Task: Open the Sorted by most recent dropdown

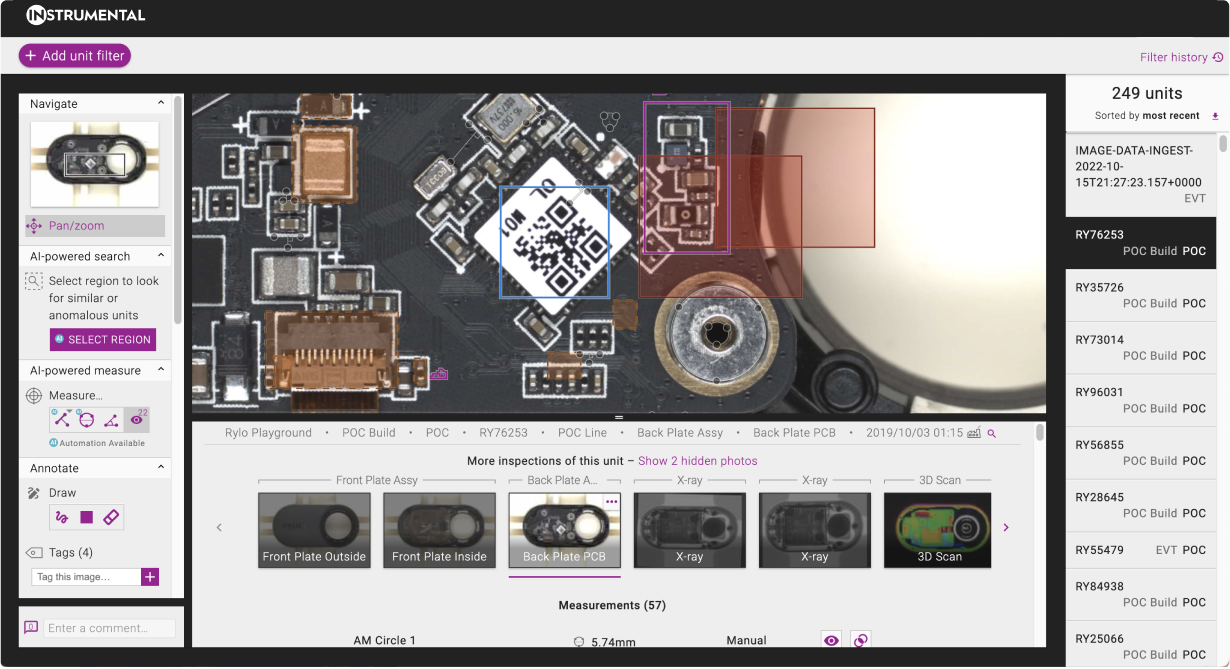Action: pyautogui.click(x=1147, y=116)
